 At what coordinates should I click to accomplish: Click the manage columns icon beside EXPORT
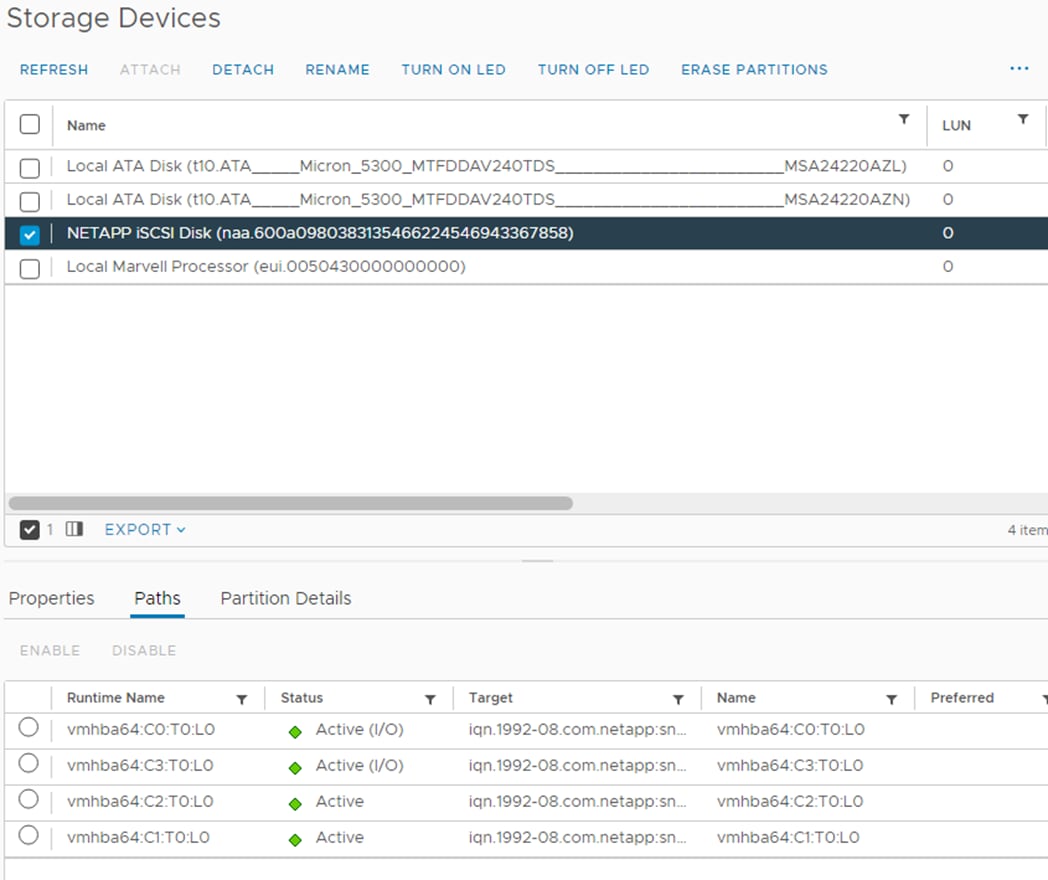74,529
